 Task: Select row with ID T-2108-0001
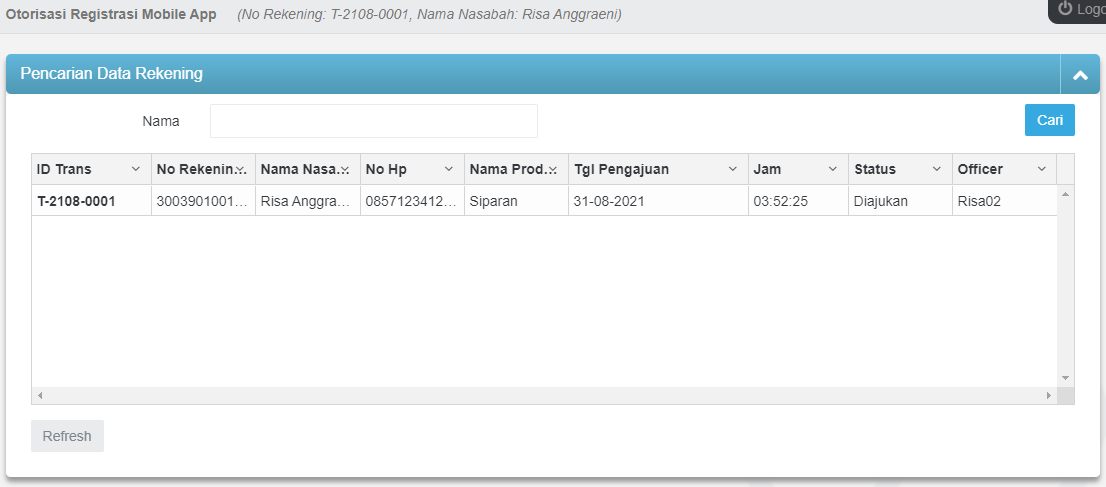(77, 201)
